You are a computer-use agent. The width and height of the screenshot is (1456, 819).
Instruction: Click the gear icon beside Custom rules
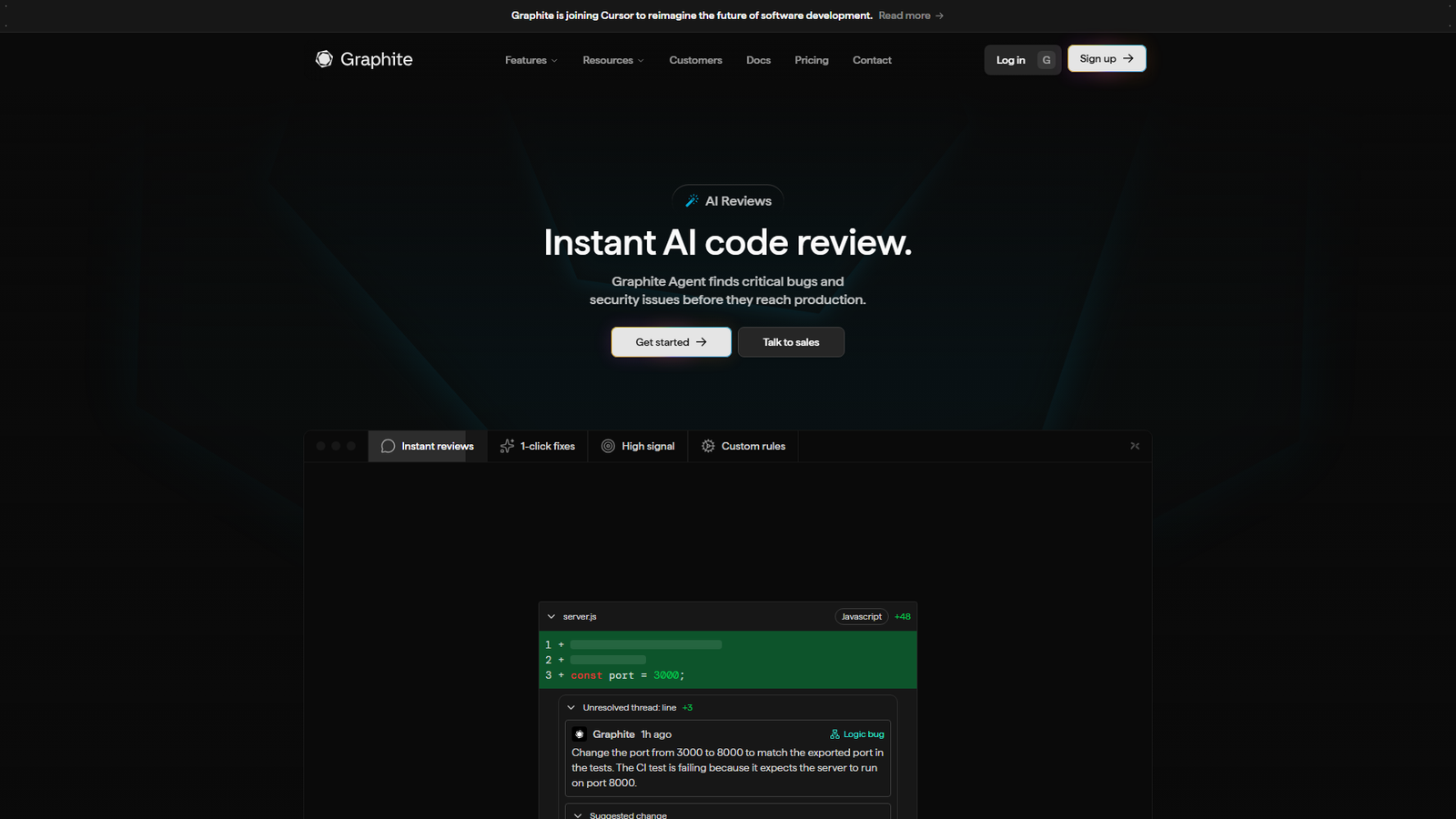(708, 446)
